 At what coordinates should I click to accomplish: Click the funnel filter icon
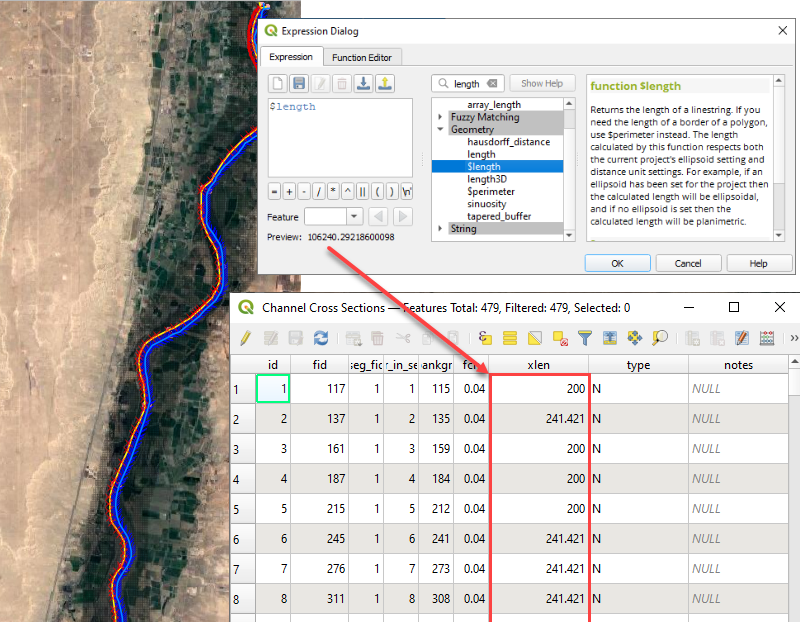[585, 338]
